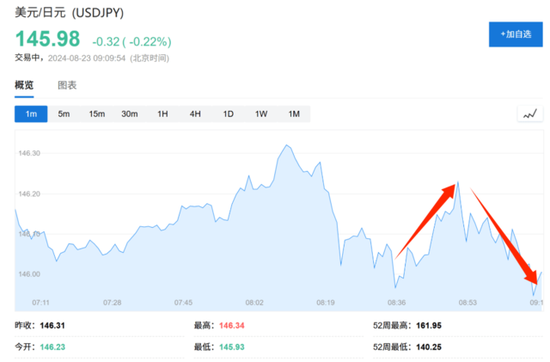Click the 08:19 time axis label

[326, 302]
